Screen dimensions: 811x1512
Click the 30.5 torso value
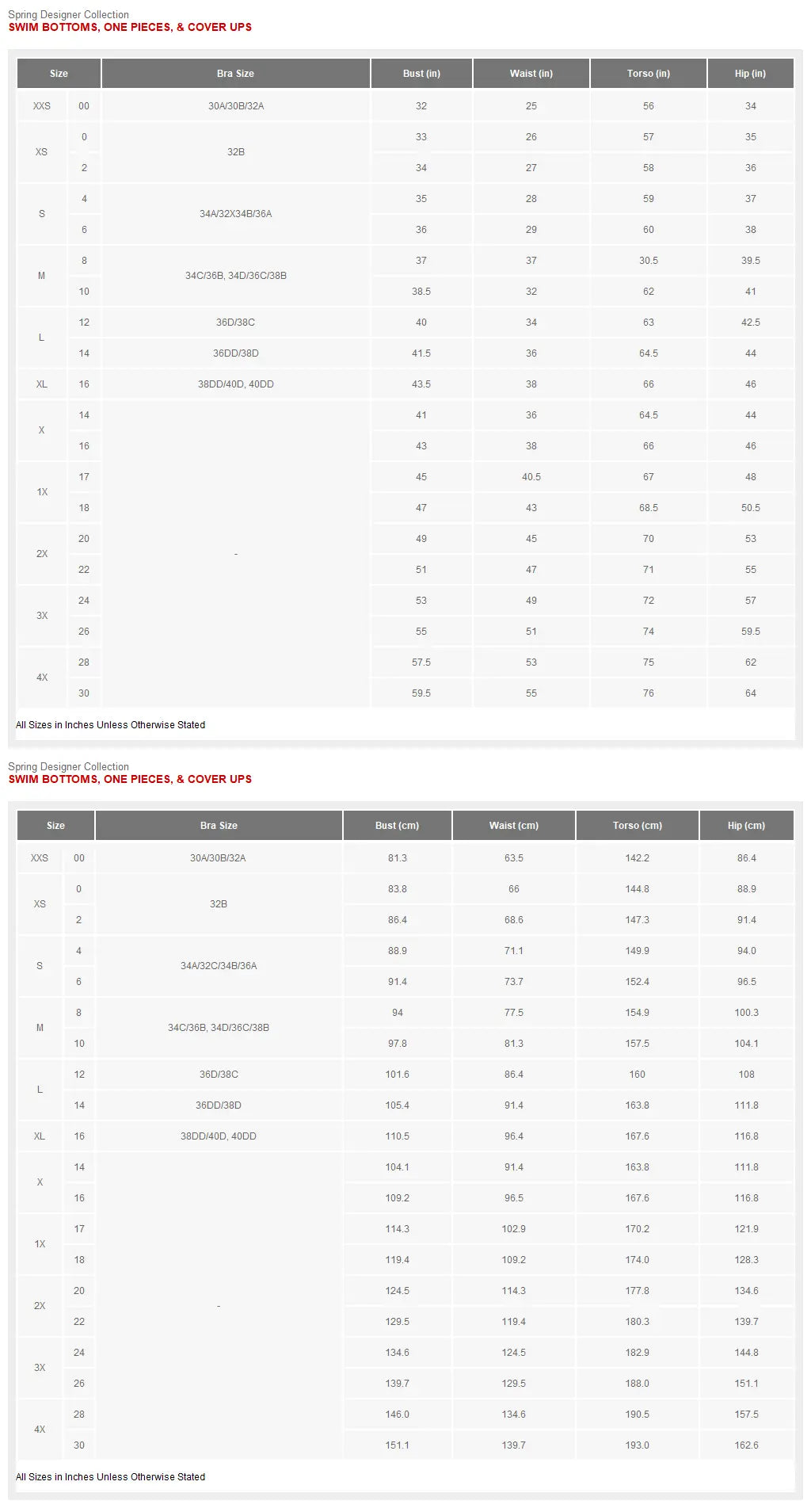[x=648, y=261]
